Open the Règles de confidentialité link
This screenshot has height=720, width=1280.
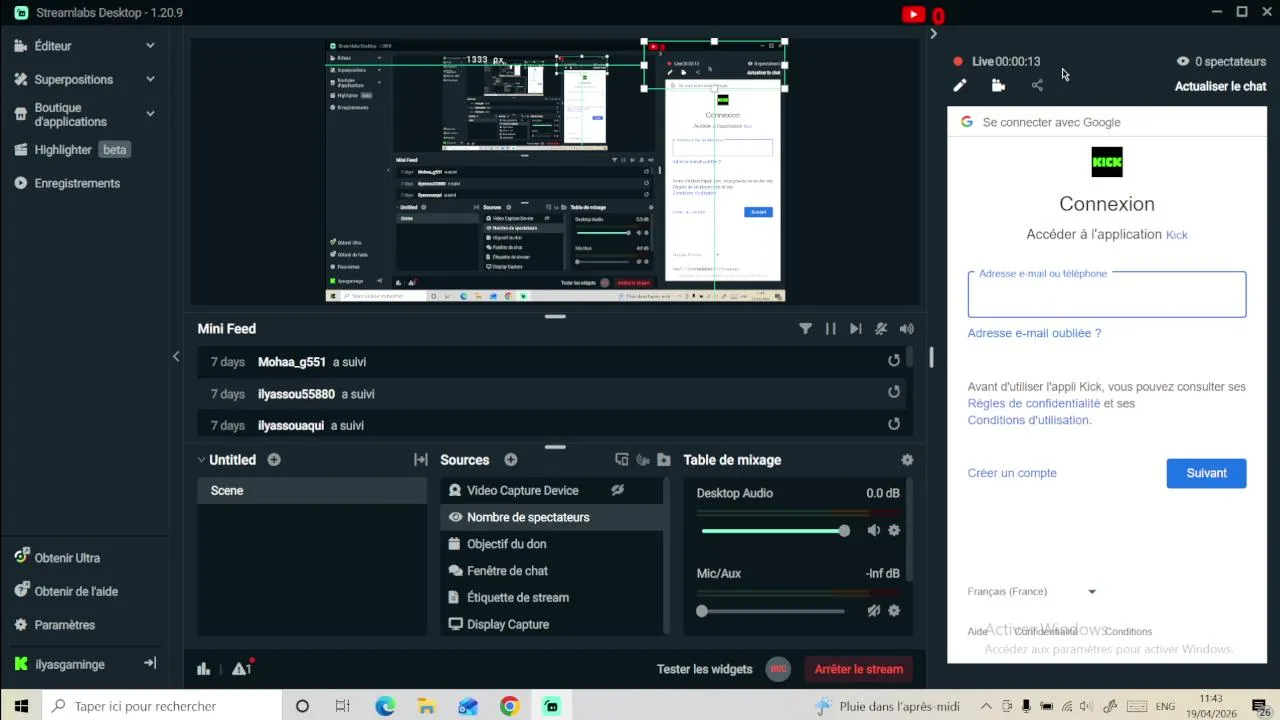coord(1034,404)
